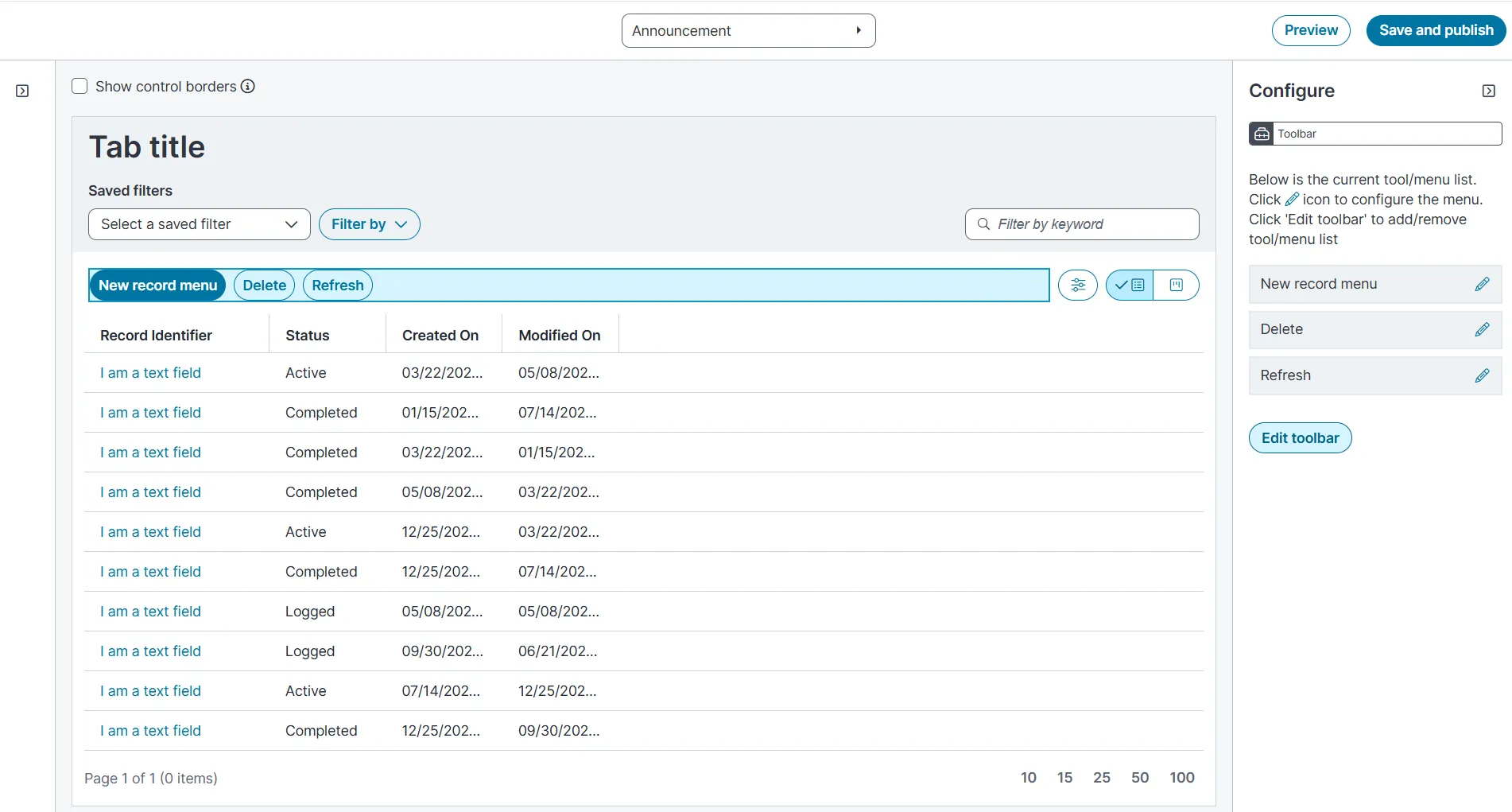Open the Announcement dropdown
This screenshot has height=812, width=1512.
tap(749, 30)
